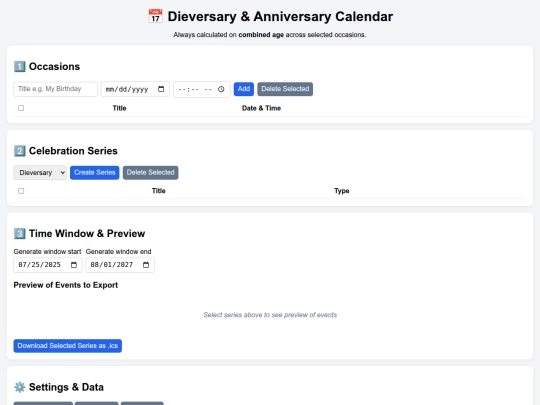Click the occasion time input field
The width and height of the screenshot is (540, 405).
point(202,89)
